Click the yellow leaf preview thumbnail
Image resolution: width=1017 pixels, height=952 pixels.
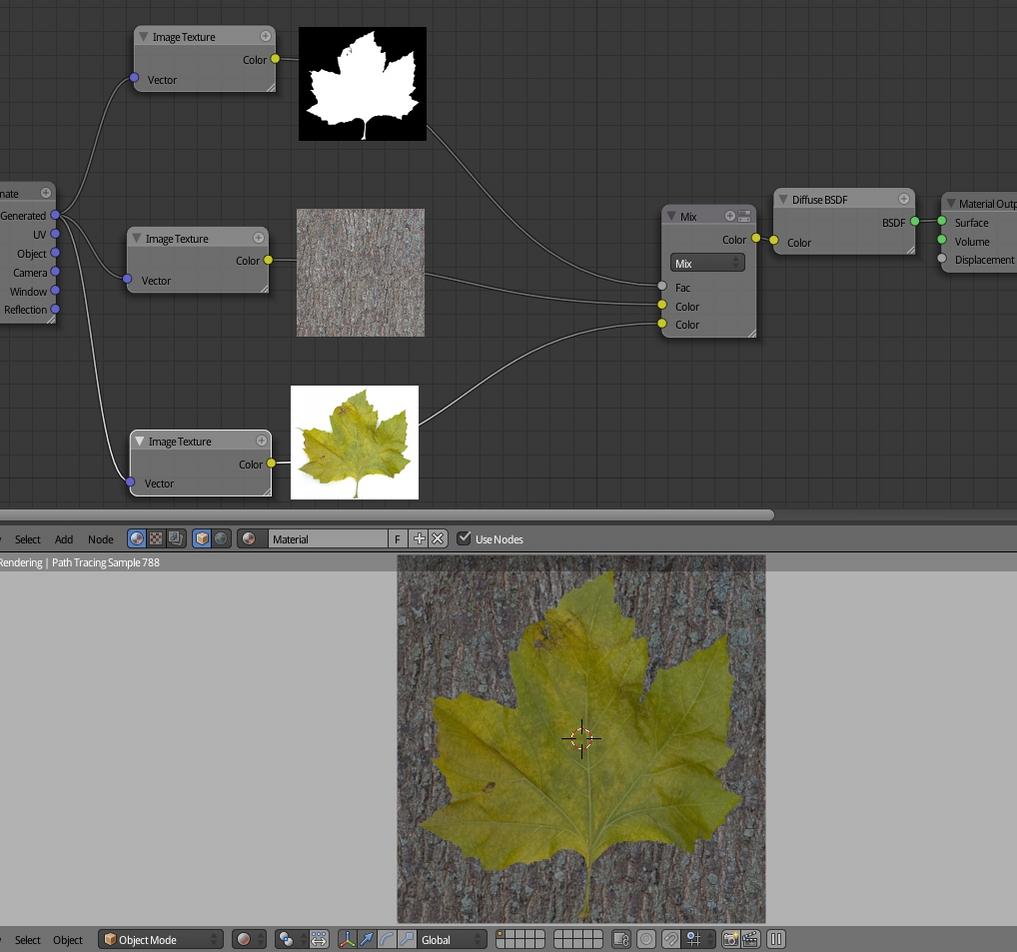pyautogui.click(x=355, y=442)
